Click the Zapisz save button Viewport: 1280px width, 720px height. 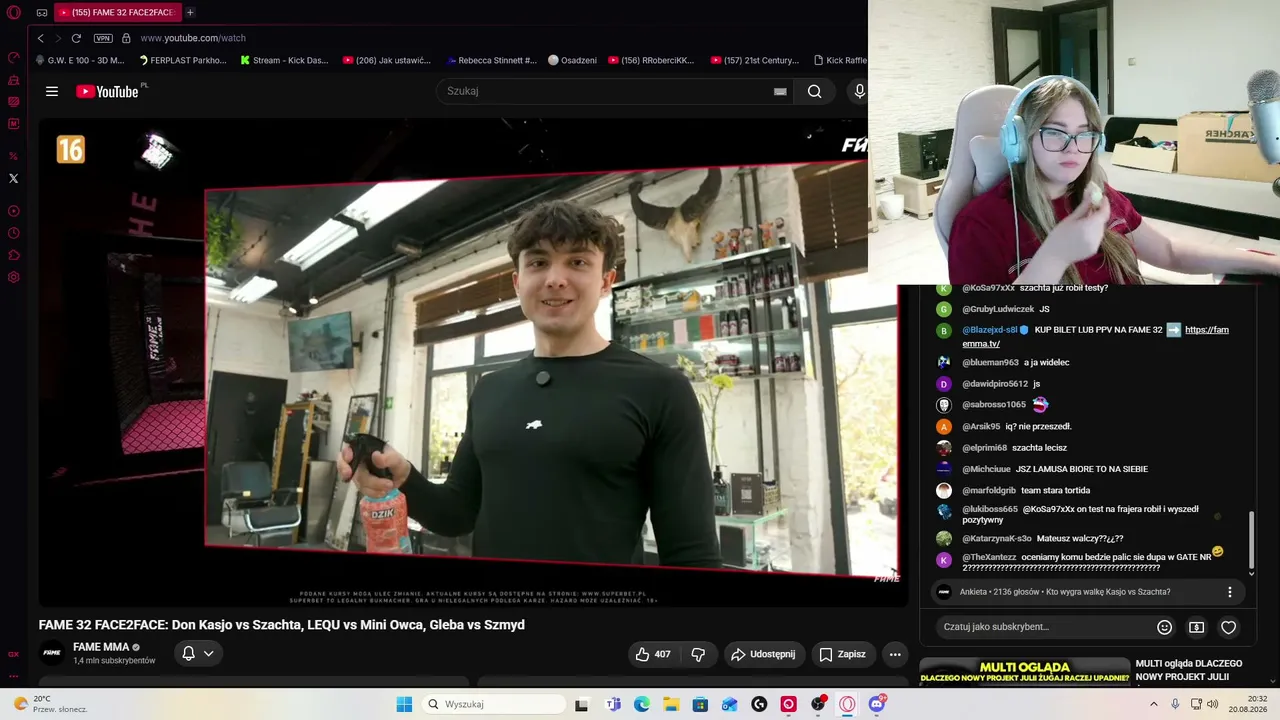click(x=842, y=654)
